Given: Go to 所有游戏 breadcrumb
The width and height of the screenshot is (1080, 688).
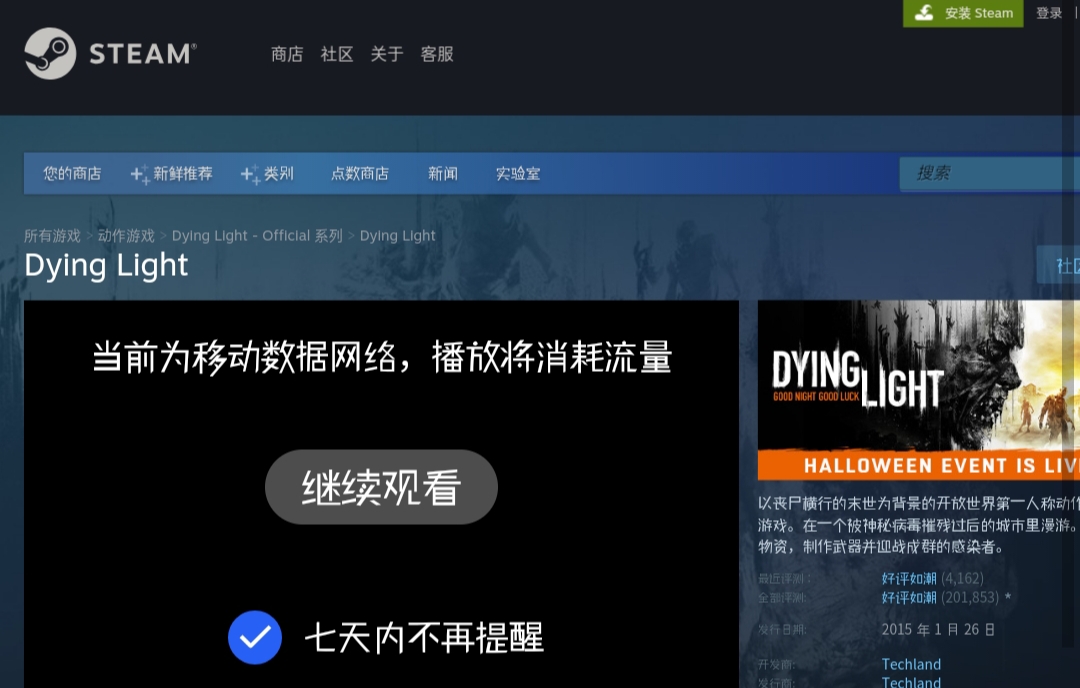Looking at the screenshot, I should (52, 236).
